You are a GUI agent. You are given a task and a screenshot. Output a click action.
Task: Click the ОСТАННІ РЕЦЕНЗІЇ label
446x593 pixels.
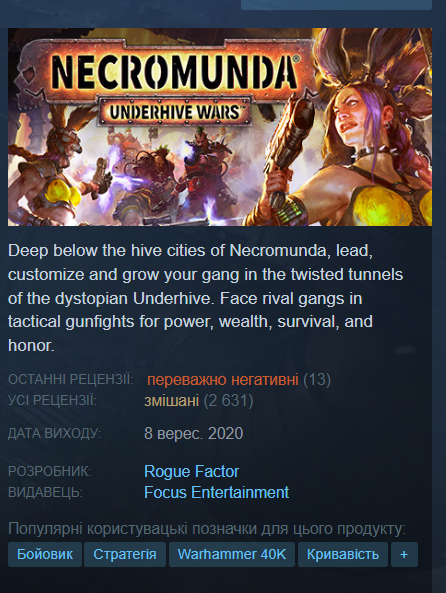click(x=71, y=379)
